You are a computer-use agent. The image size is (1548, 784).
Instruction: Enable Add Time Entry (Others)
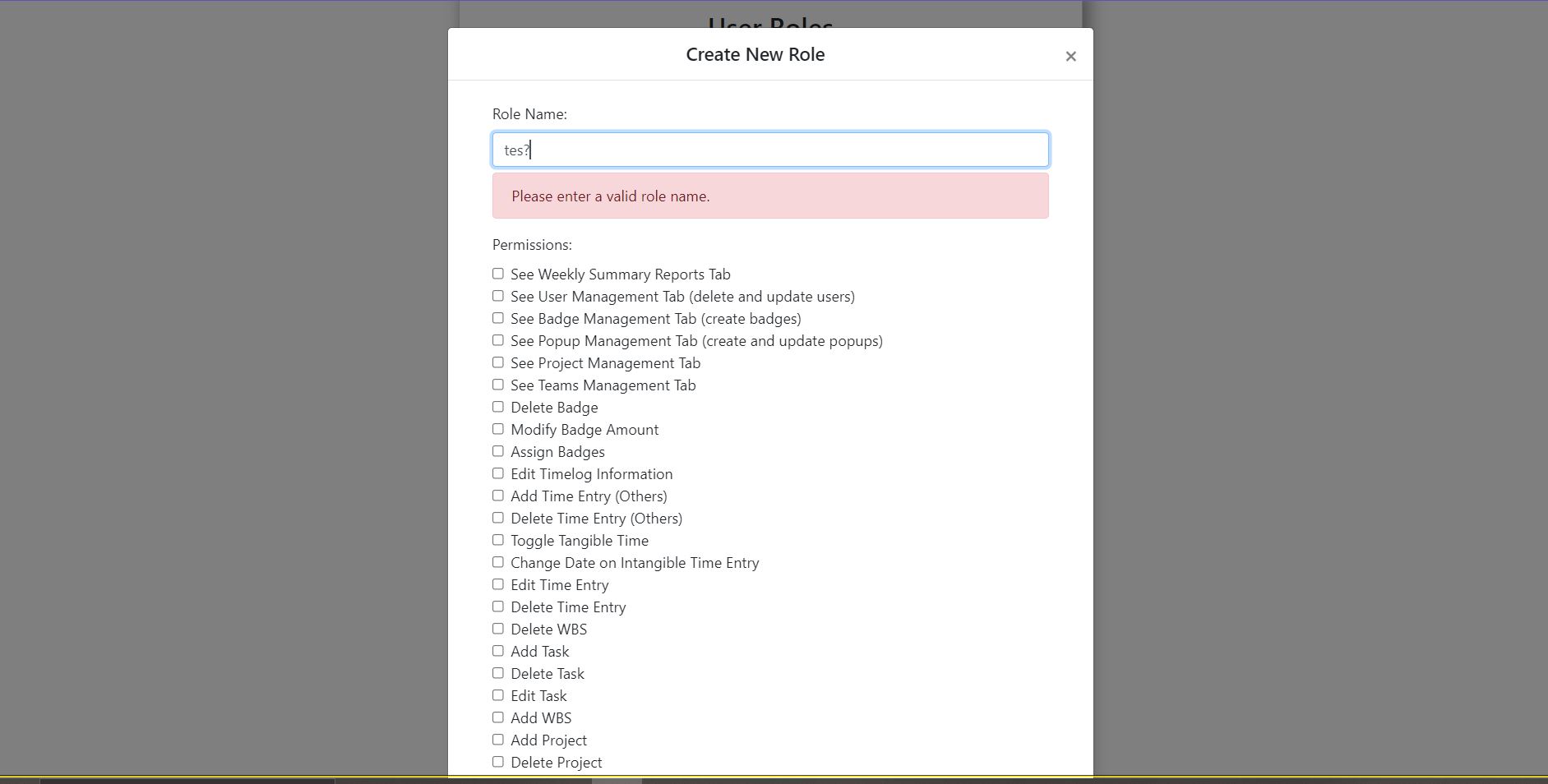click(x=498, y=496)
